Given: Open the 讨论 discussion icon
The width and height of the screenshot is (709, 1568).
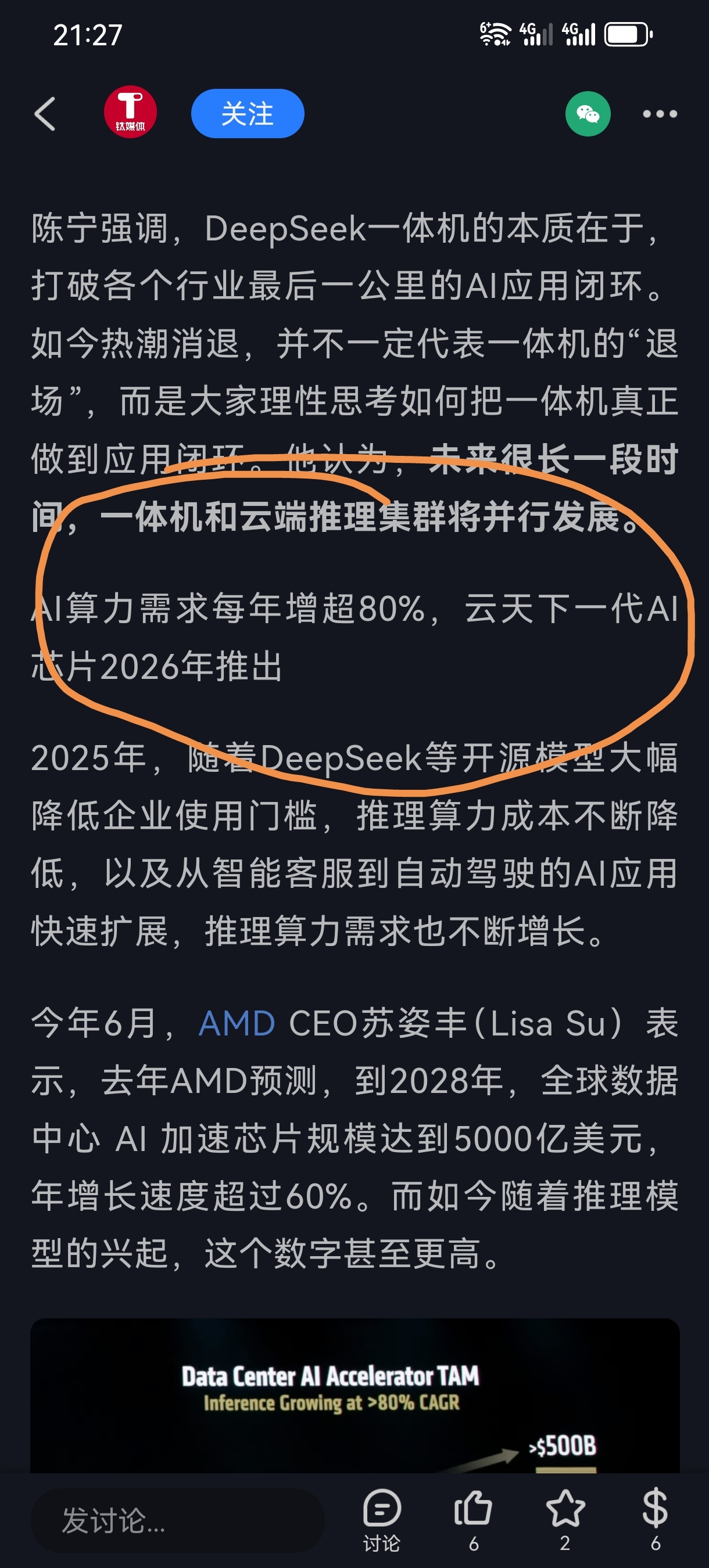Looking at the screenshot, I should coord(382,1520).
